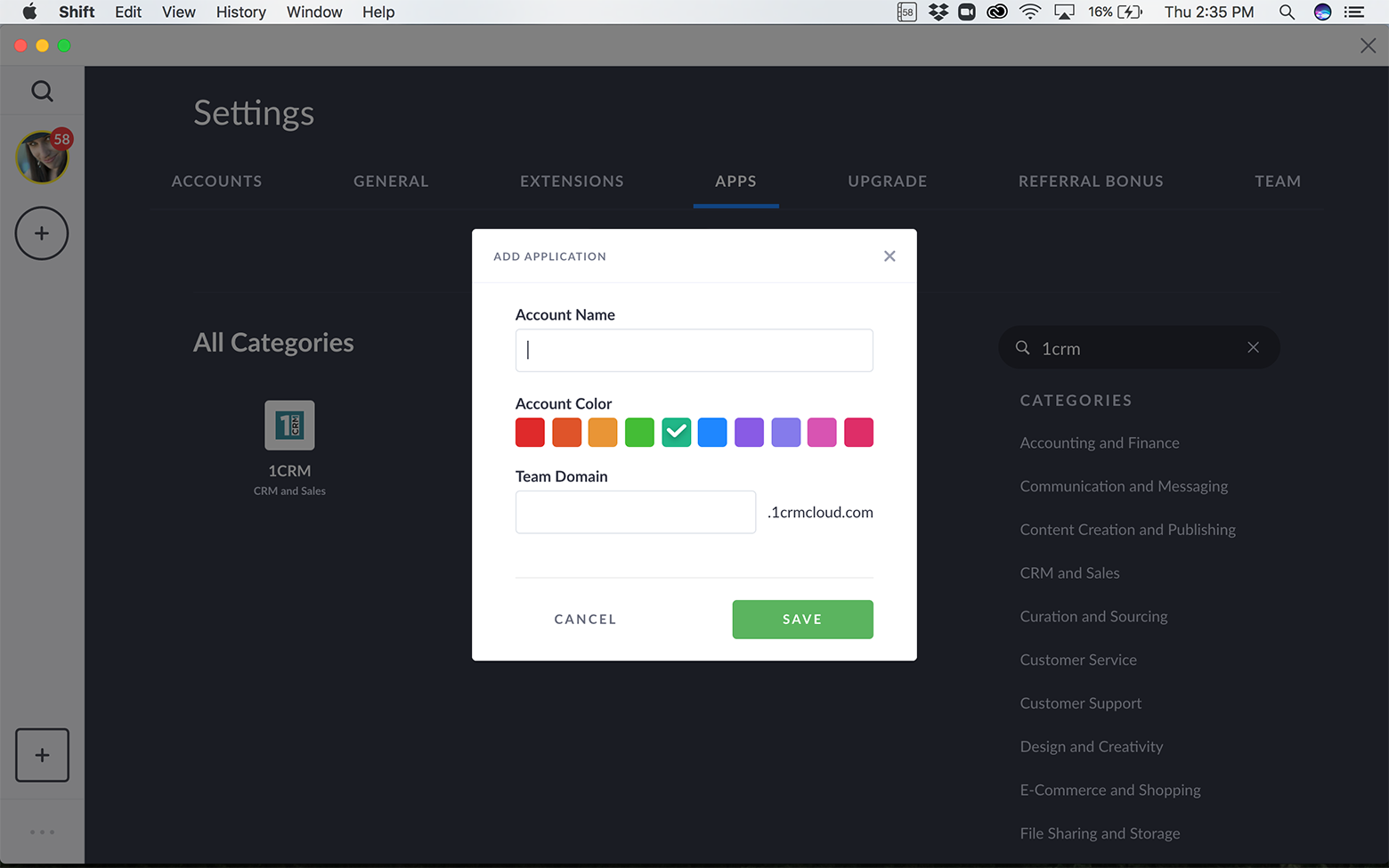Pick the checked teal account color

tap(676, 432)
